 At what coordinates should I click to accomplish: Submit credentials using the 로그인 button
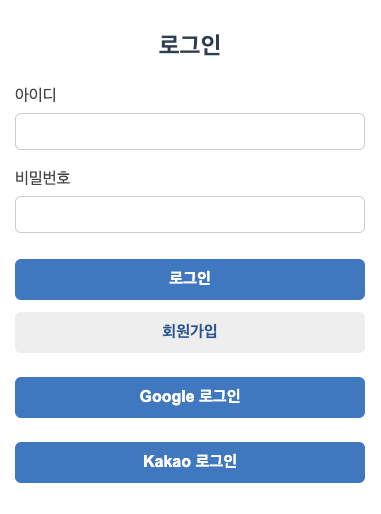[x=190, y=279]
